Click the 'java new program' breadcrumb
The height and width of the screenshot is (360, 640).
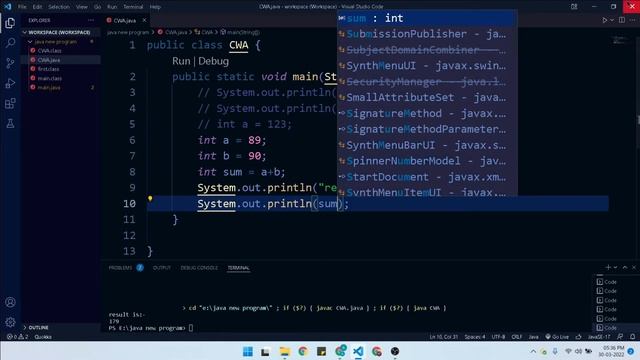[x=128, y=32]
